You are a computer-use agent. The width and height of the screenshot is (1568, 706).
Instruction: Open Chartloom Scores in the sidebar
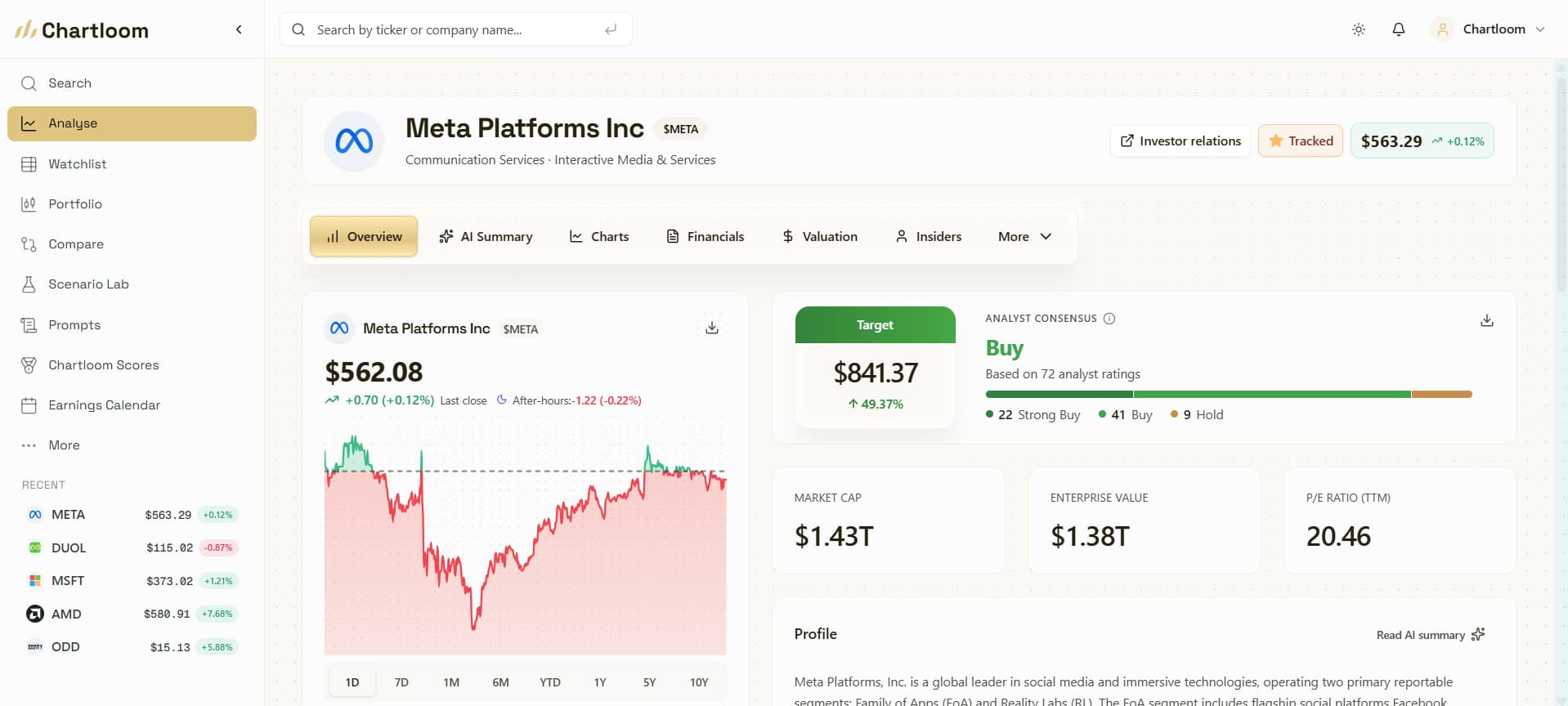coord(132,365)
